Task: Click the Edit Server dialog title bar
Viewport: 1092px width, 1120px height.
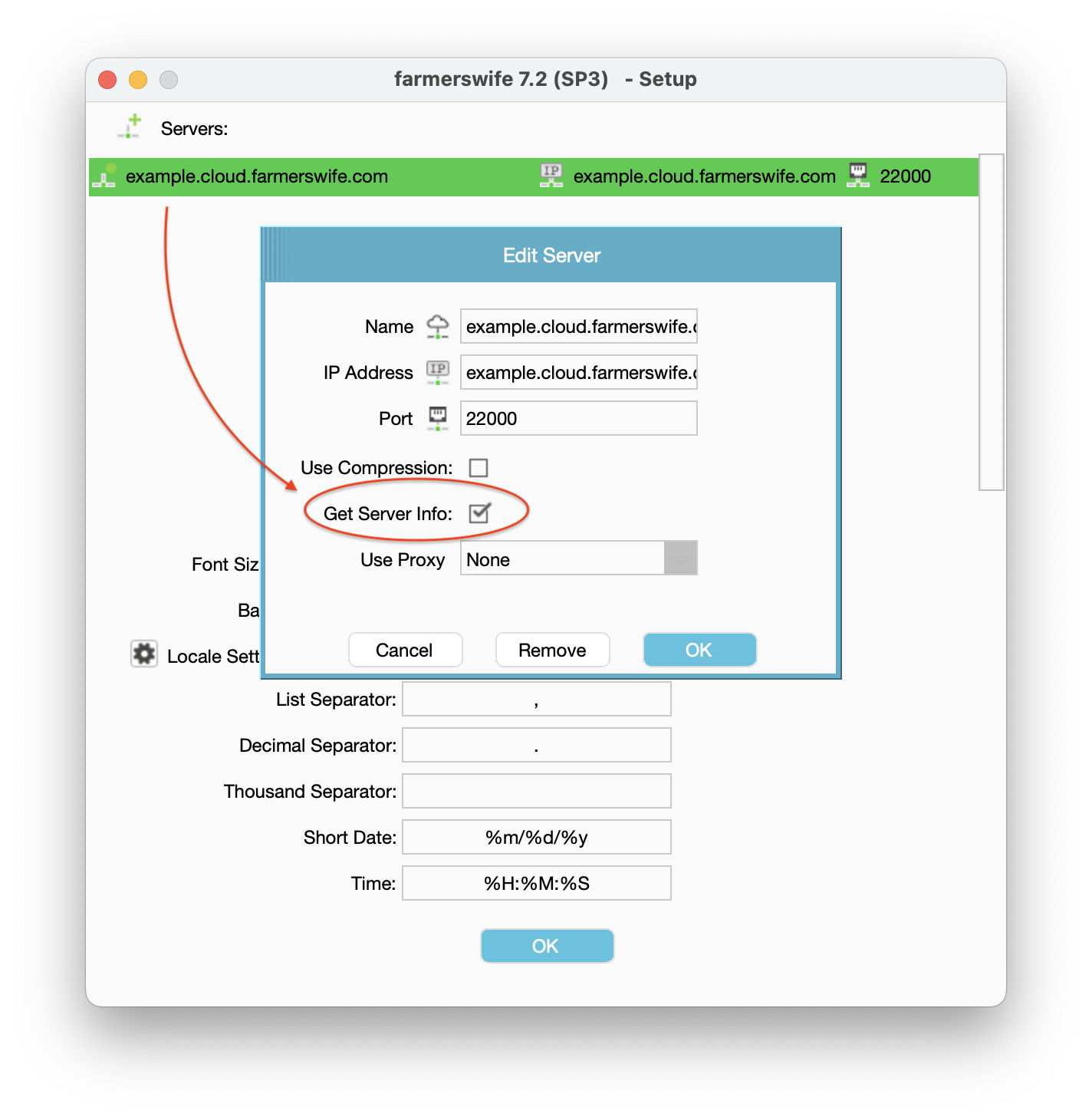Action: (551, 255)
